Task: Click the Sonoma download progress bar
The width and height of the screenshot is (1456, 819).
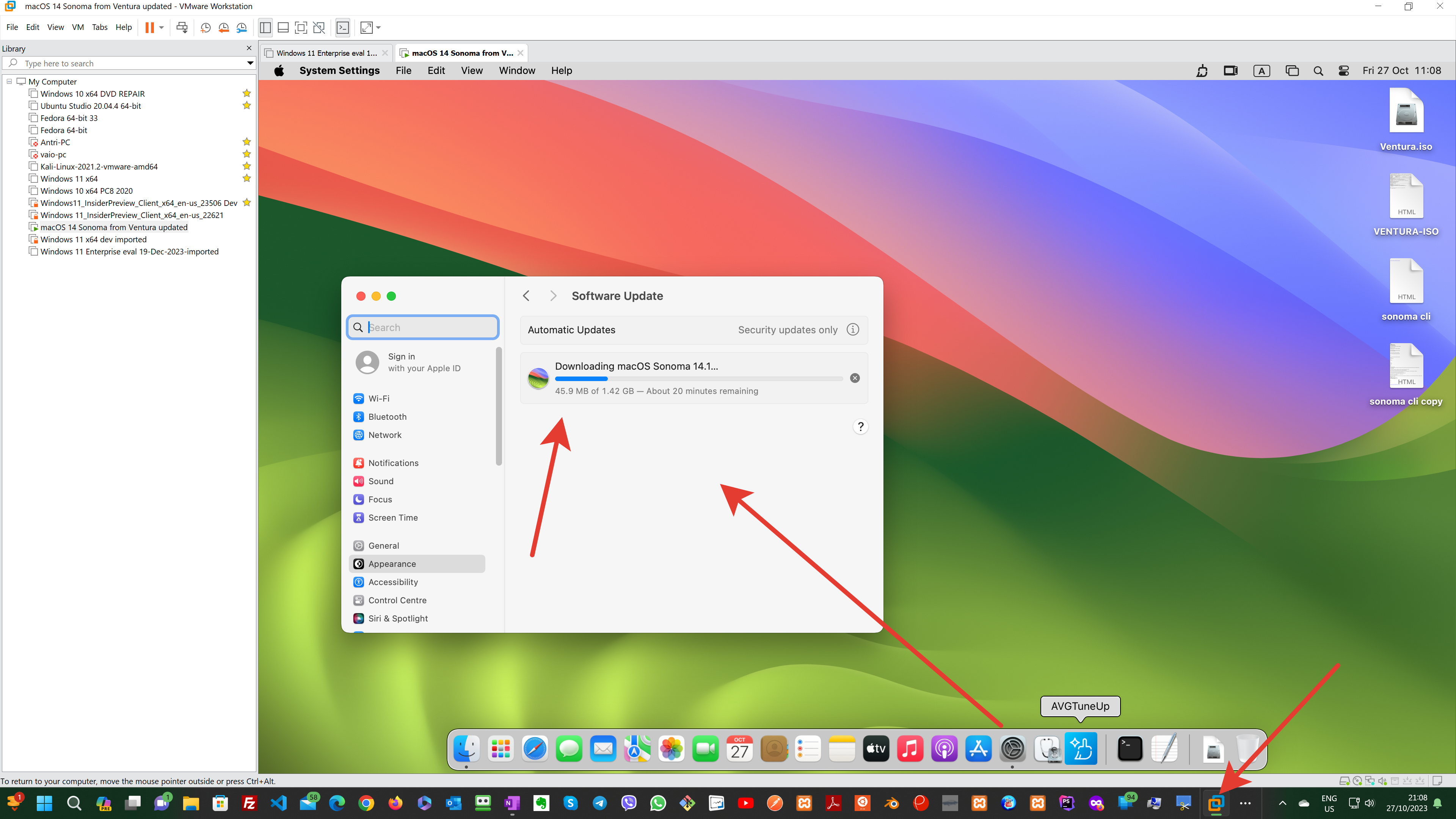Action: tap(698, 379)
